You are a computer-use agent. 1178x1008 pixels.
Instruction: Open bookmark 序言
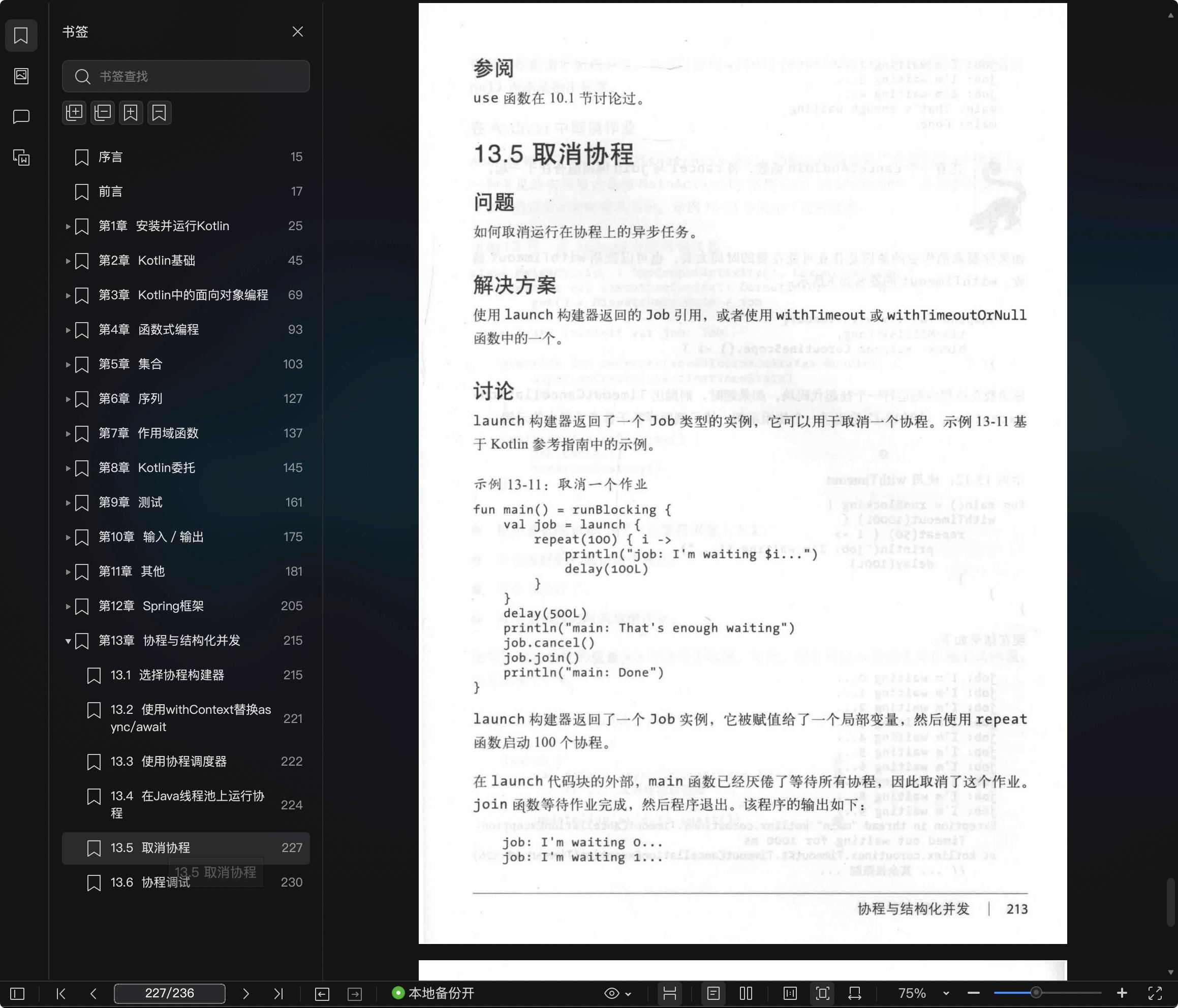(186, 157)
